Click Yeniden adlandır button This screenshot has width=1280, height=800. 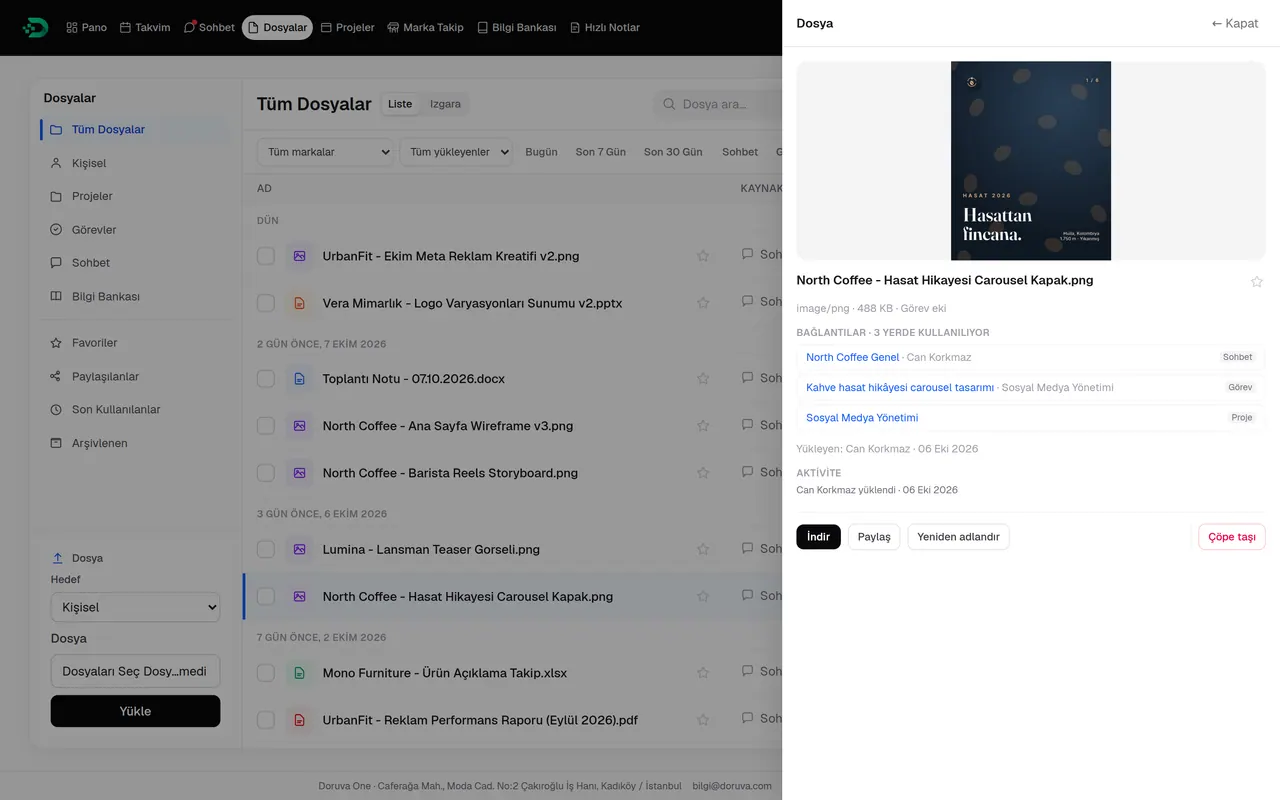pyautogui.click(x=958, y=537)
